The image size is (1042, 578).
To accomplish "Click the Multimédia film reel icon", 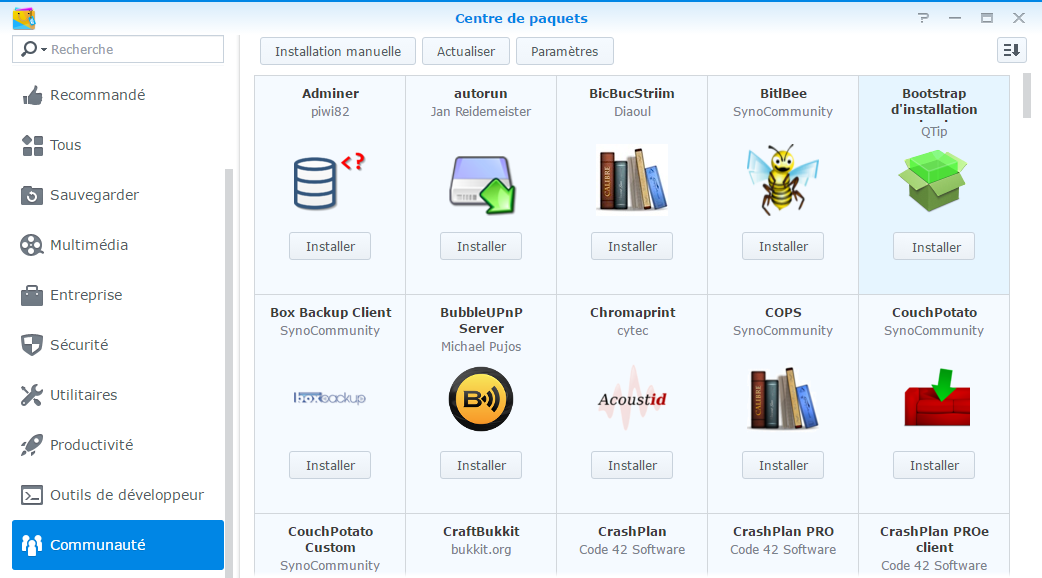I will pos(32,245).
